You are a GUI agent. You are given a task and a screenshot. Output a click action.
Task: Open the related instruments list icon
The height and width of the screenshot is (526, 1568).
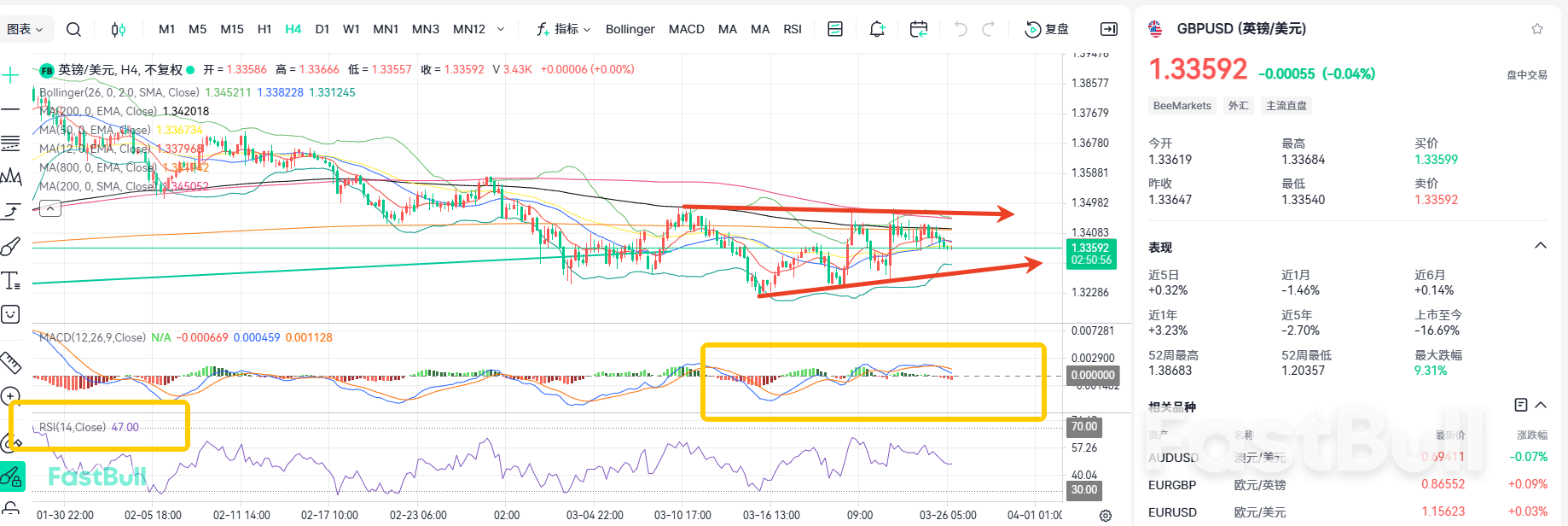1520,405
